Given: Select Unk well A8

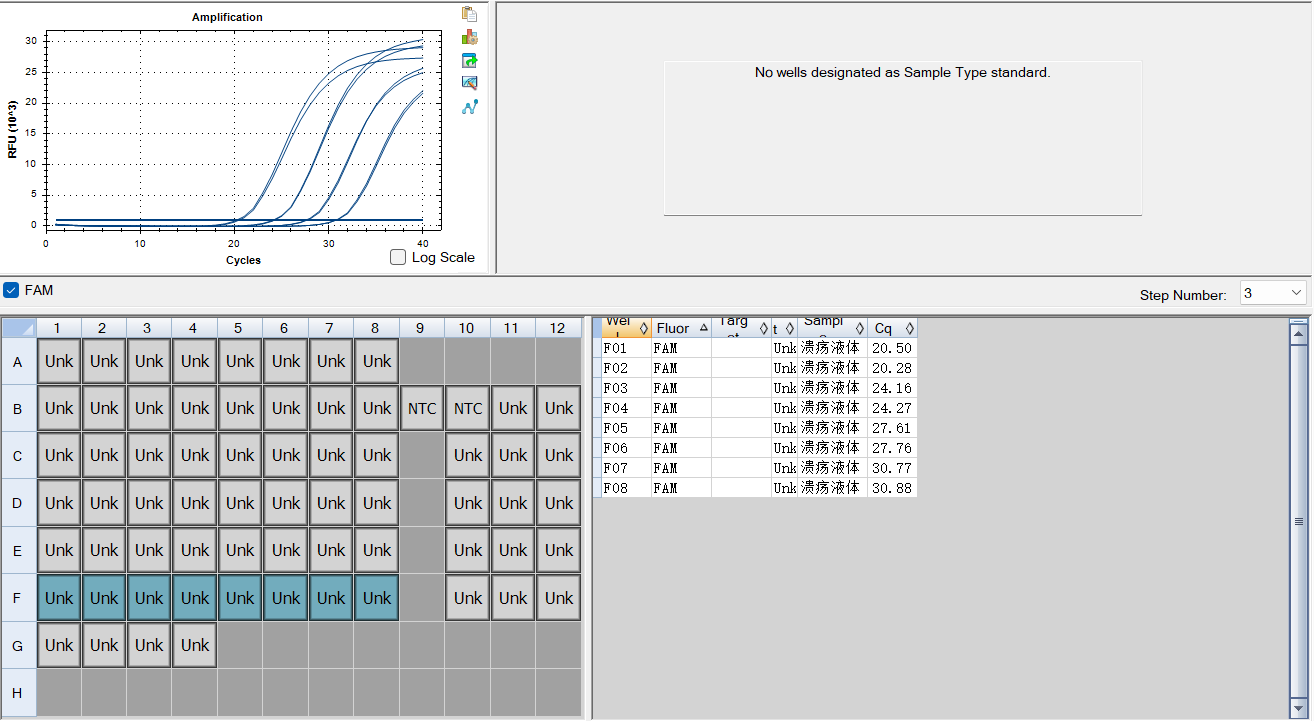Looking at the screenshot, I should [x=377, y=361].
